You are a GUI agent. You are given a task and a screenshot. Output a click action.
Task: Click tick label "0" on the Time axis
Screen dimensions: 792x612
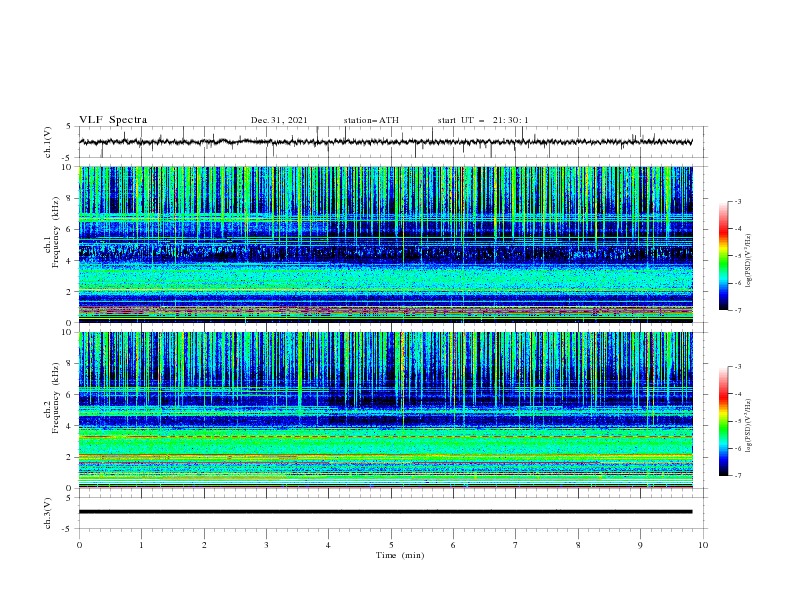coord(79,545)
